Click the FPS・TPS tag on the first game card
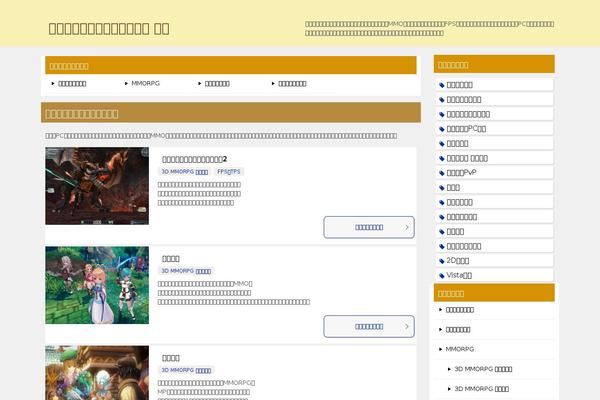Viewport: 600px width, 400px height. point(228,172)
